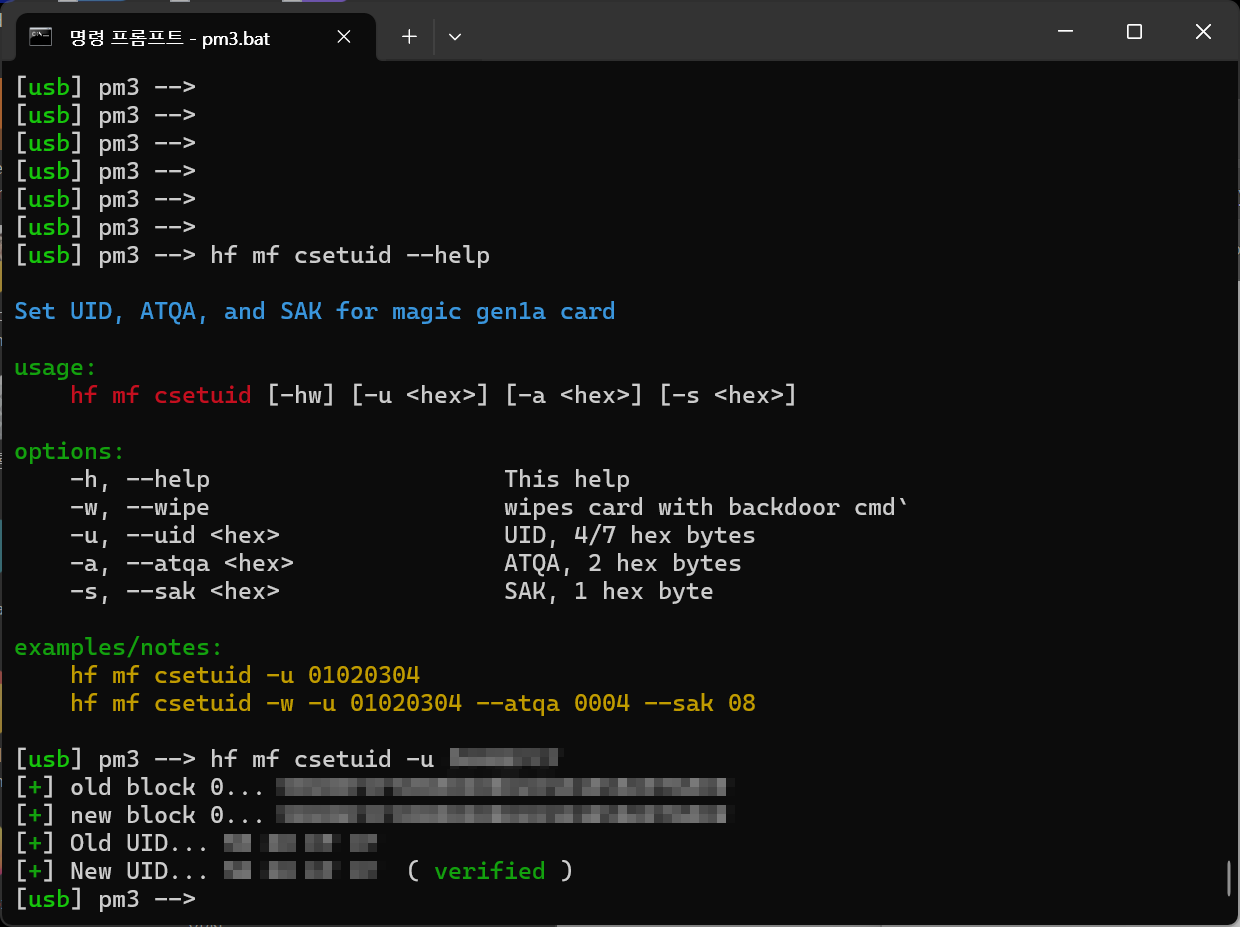The image size is (1240, 927).
Task: Click the '-h, --help' option
Action: click(140, 479)
